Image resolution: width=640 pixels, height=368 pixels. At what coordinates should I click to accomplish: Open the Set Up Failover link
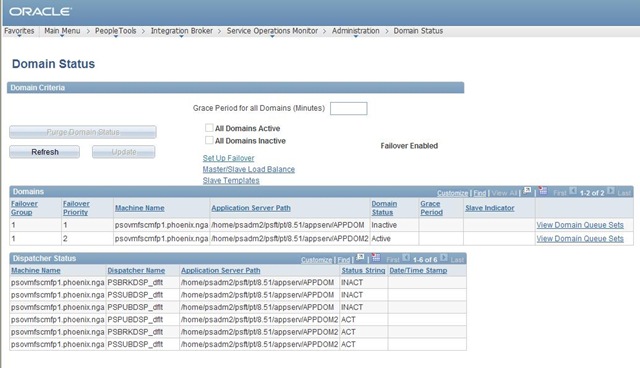[x=229, y=158]
